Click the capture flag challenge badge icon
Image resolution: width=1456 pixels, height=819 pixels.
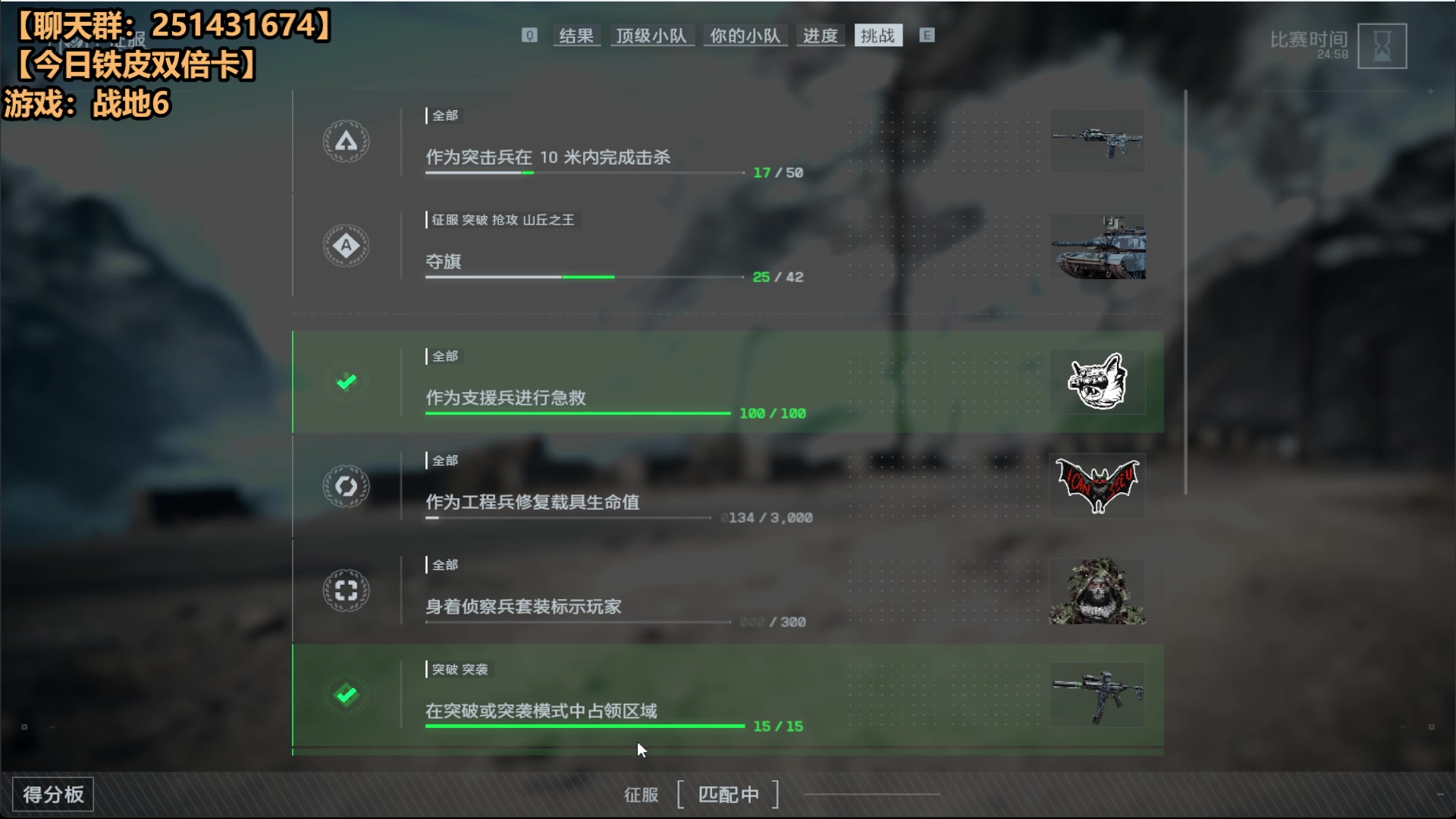346,246
